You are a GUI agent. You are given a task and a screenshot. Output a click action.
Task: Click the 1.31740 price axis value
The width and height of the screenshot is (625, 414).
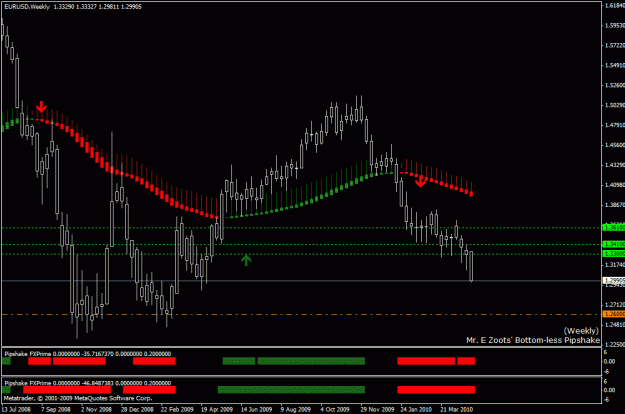point(615,265)
